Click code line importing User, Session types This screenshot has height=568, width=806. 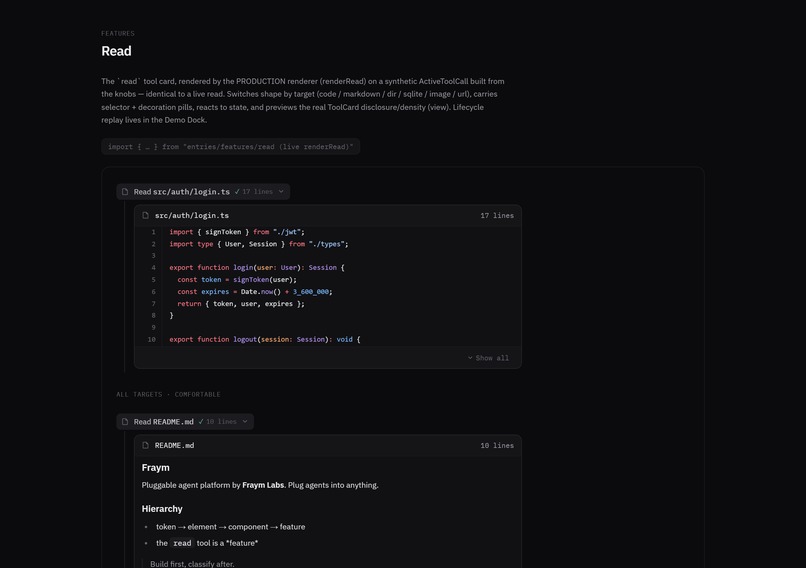259,244
